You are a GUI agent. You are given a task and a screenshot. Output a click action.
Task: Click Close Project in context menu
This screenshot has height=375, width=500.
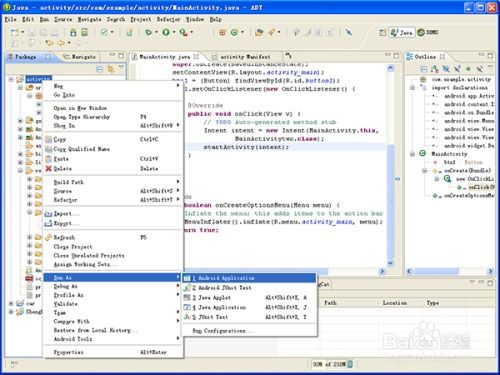point(113,247)
